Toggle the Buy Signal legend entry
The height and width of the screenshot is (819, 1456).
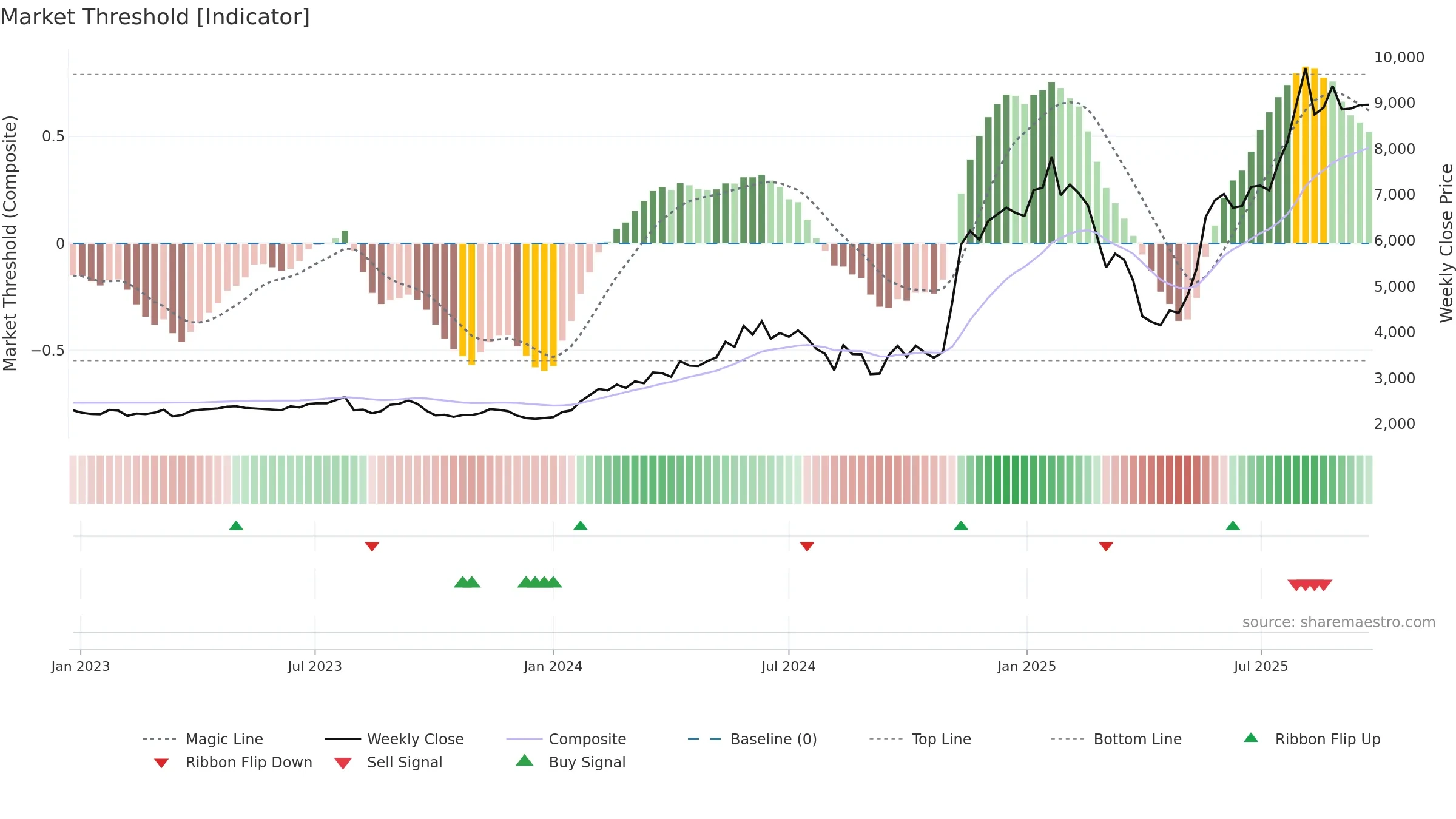coord(570,762)
